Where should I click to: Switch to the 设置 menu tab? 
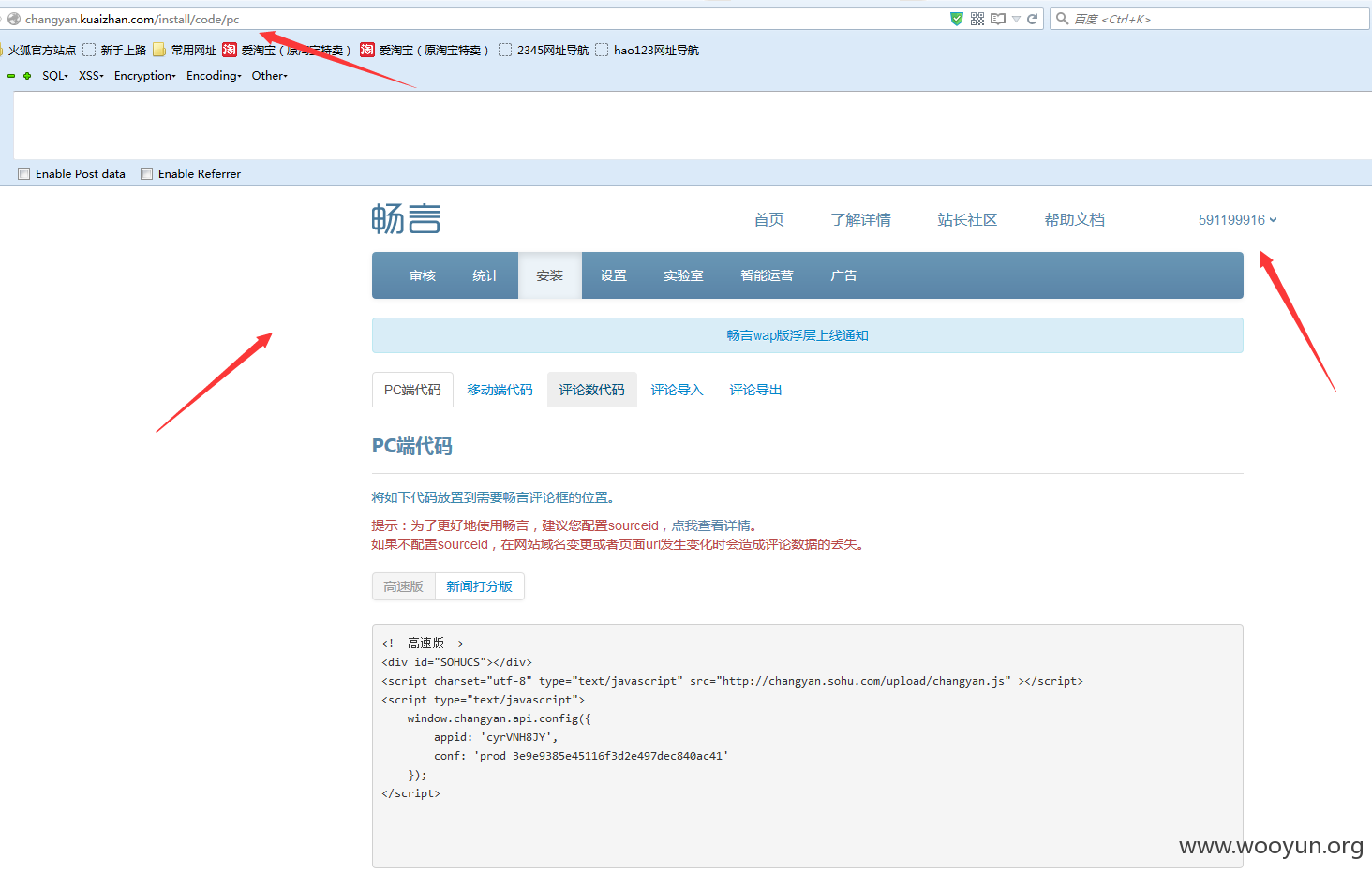tap(614, 275)
